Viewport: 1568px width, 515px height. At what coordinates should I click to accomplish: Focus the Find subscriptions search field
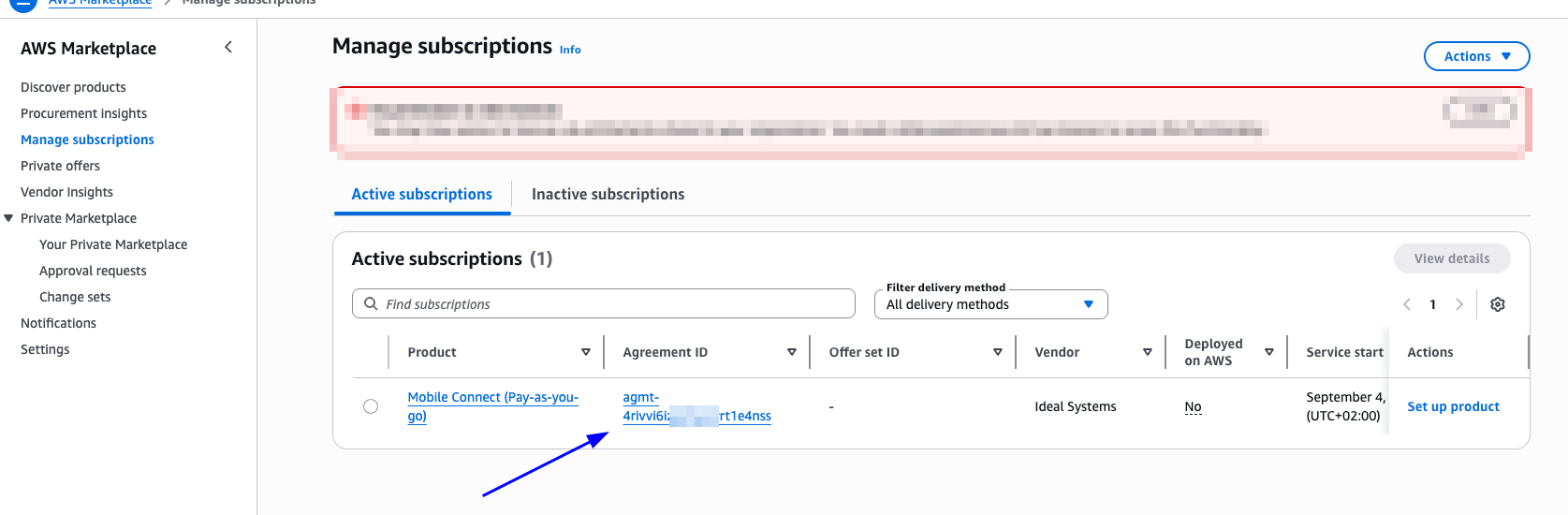click(604, 303)
